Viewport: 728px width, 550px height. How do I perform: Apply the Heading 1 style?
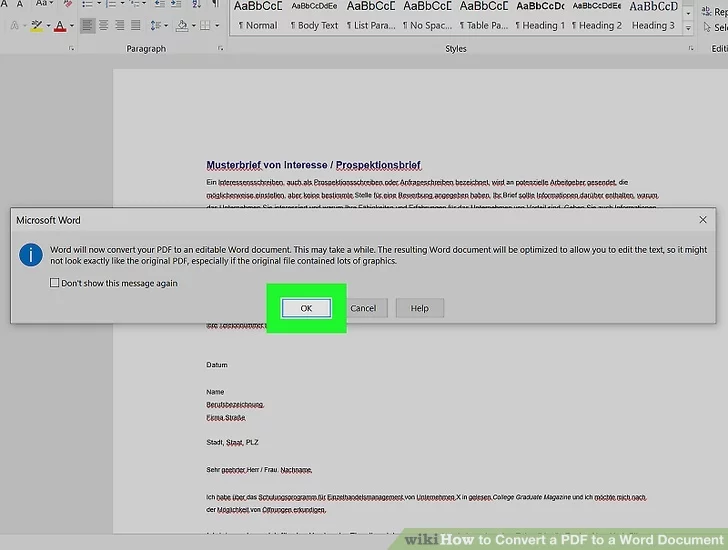click(540, 16)
